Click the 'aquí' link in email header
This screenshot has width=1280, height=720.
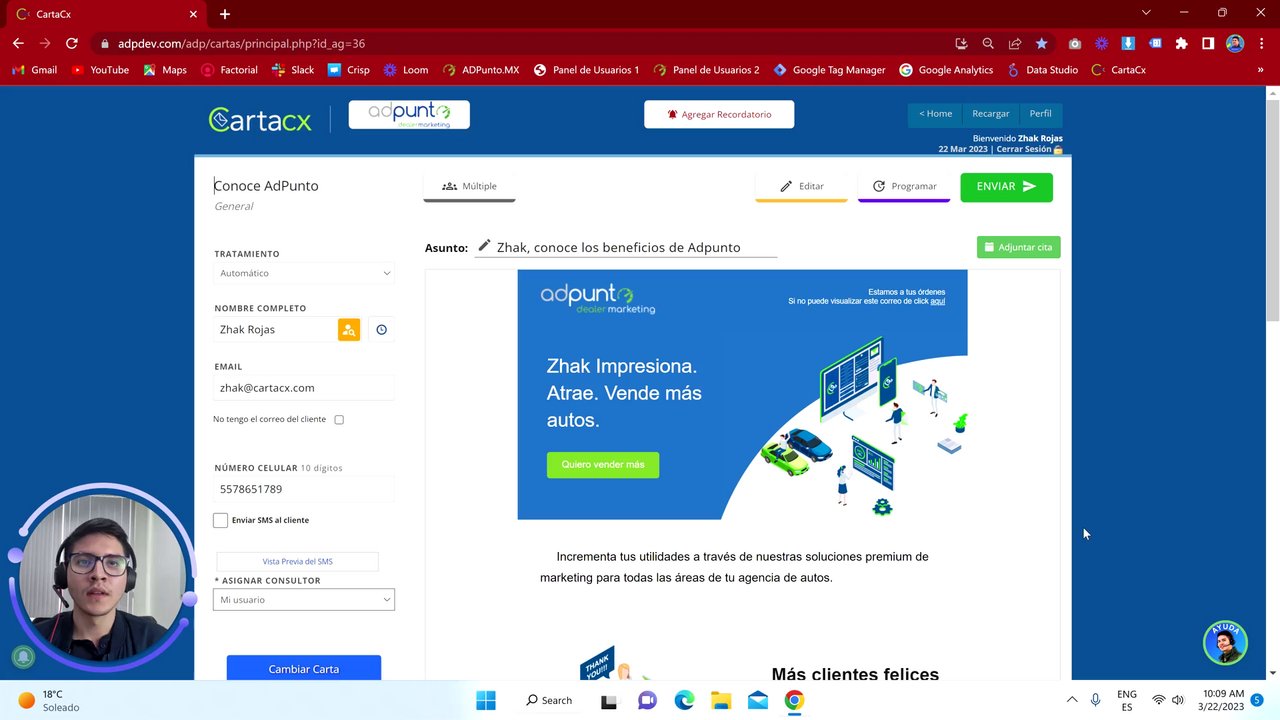938,301
